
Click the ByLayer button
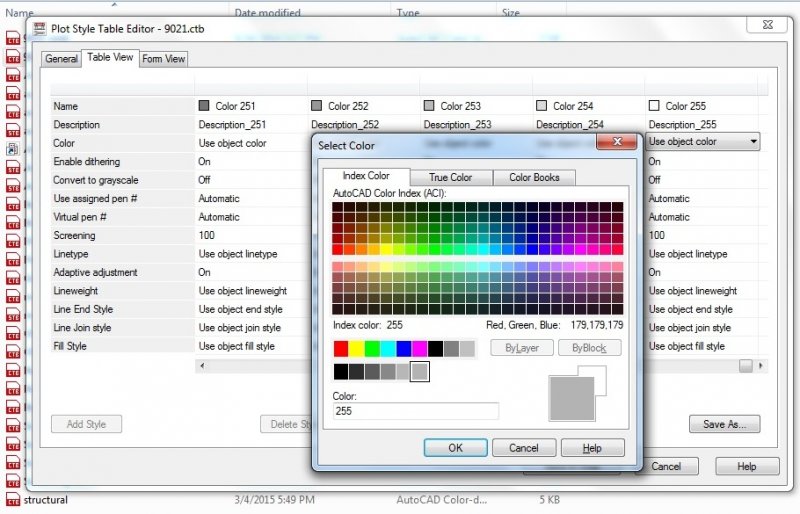[522, 348]
